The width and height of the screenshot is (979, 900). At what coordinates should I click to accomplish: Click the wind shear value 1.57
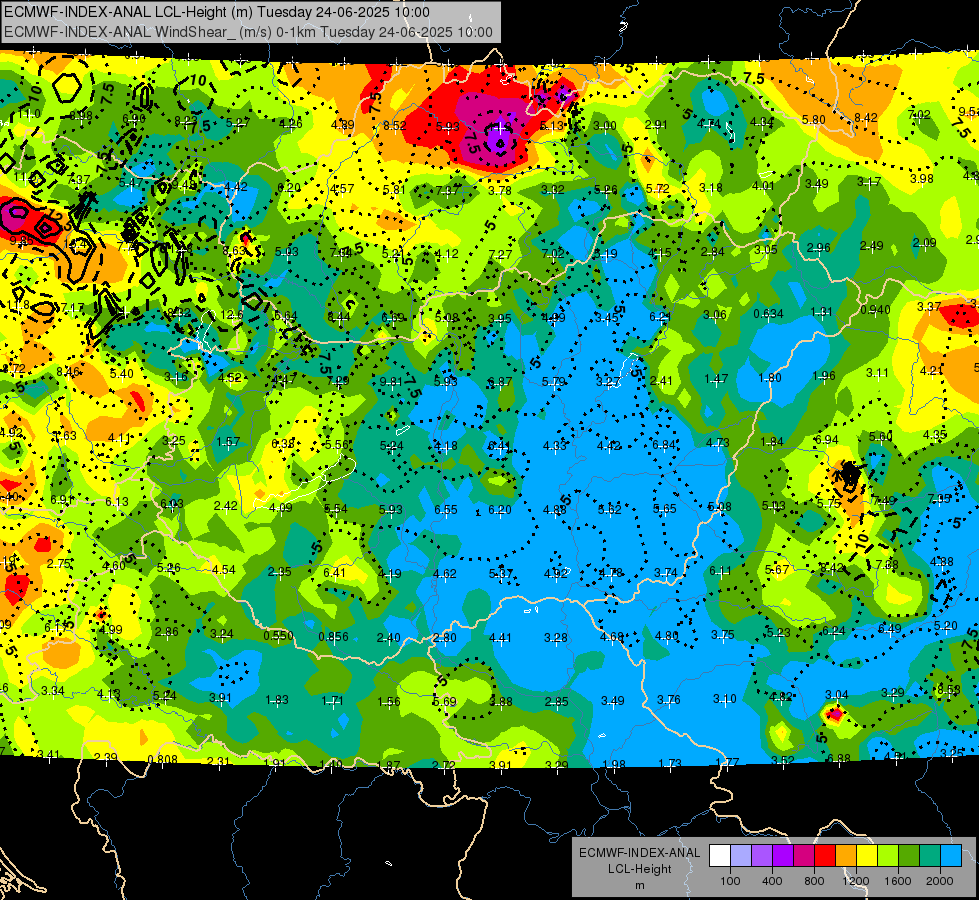click(228, 442)
